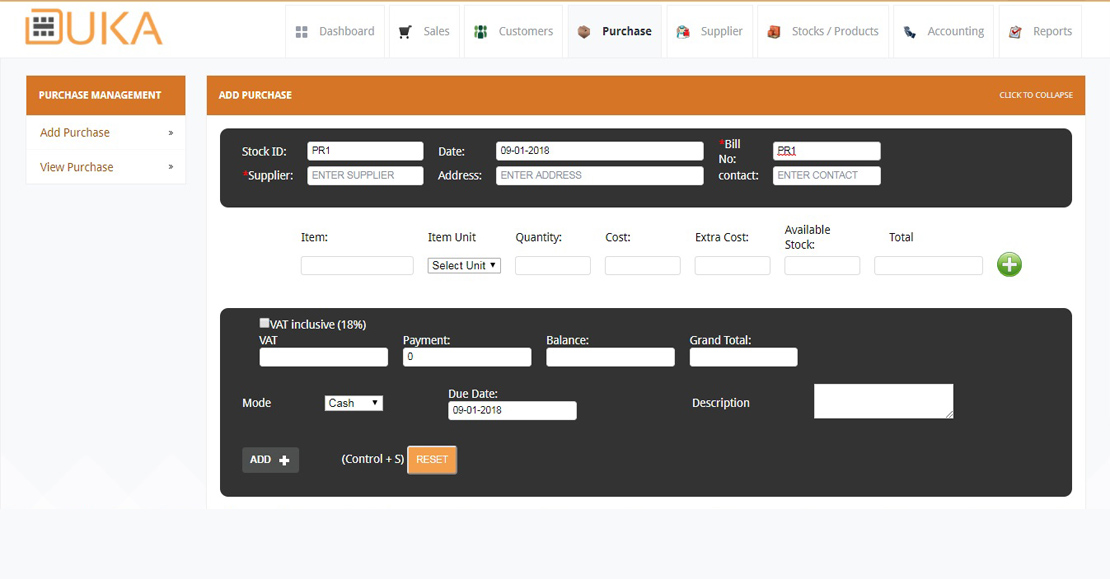Screen dimensions: 1110x579
Task: Click the Bill No field
Action: coord(827,151)
